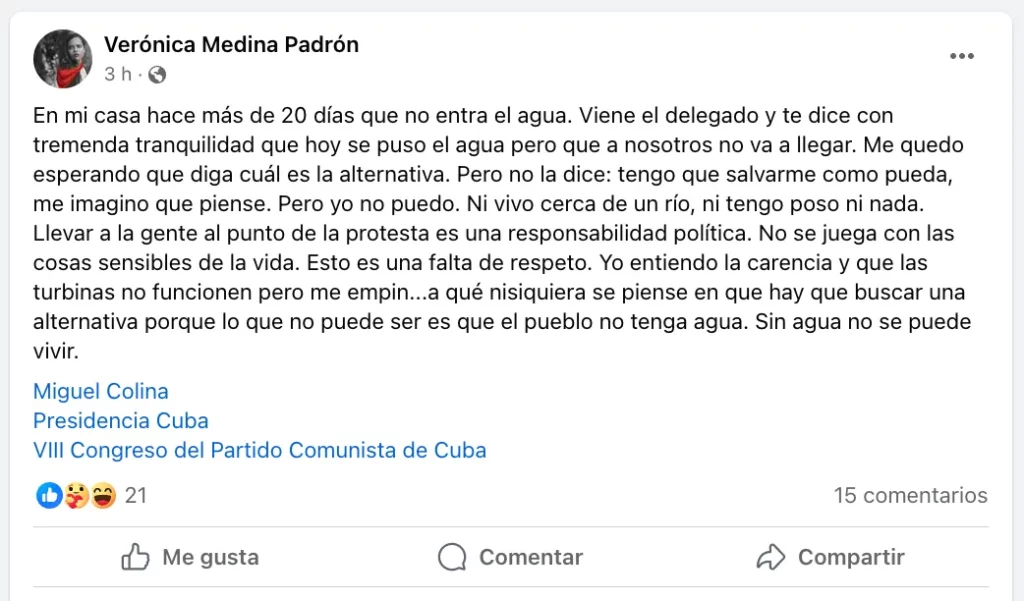The image size is (1024, 601).
Task: Click the speech bubble Comentar icon
Action: (x=453, y=557)
